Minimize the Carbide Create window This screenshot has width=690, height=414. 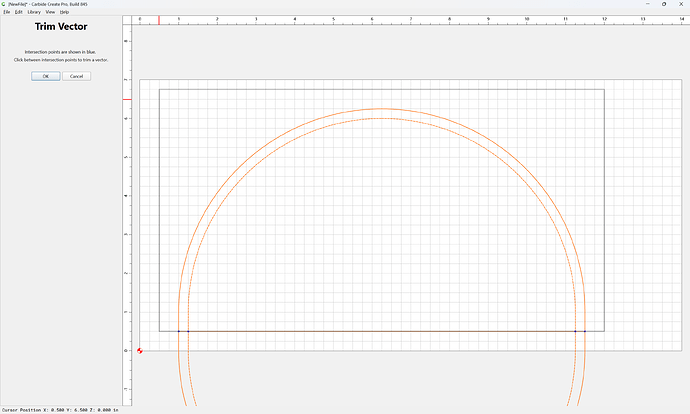(647, 4)
